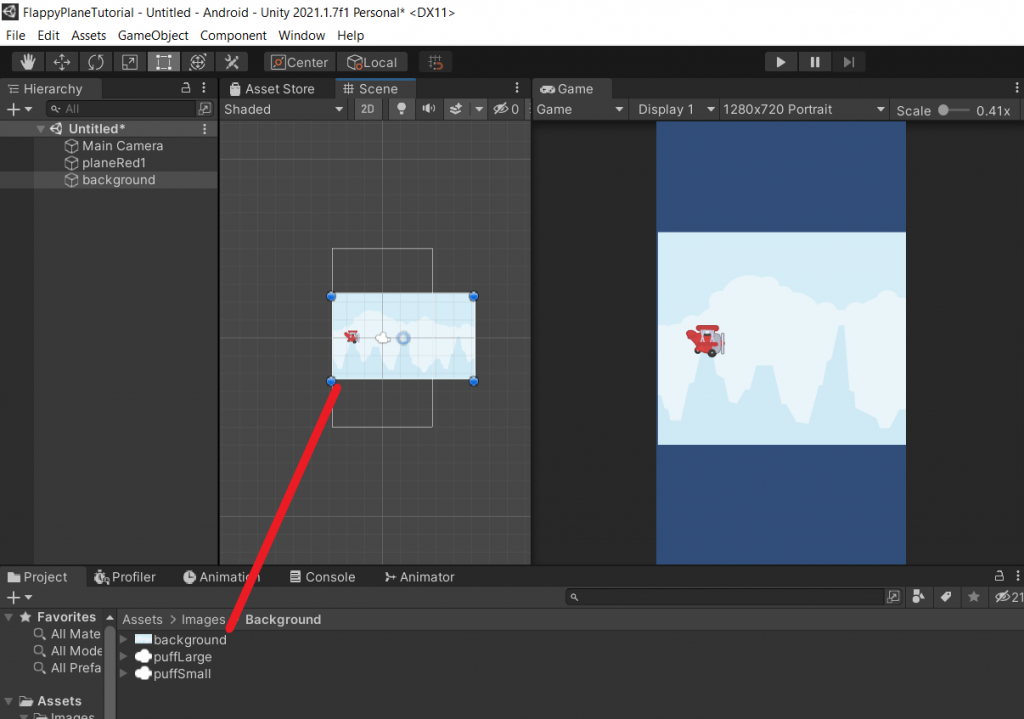
Task: Click the Center pivot toggle
Action: pyautogui.click(x=298, y=61)
